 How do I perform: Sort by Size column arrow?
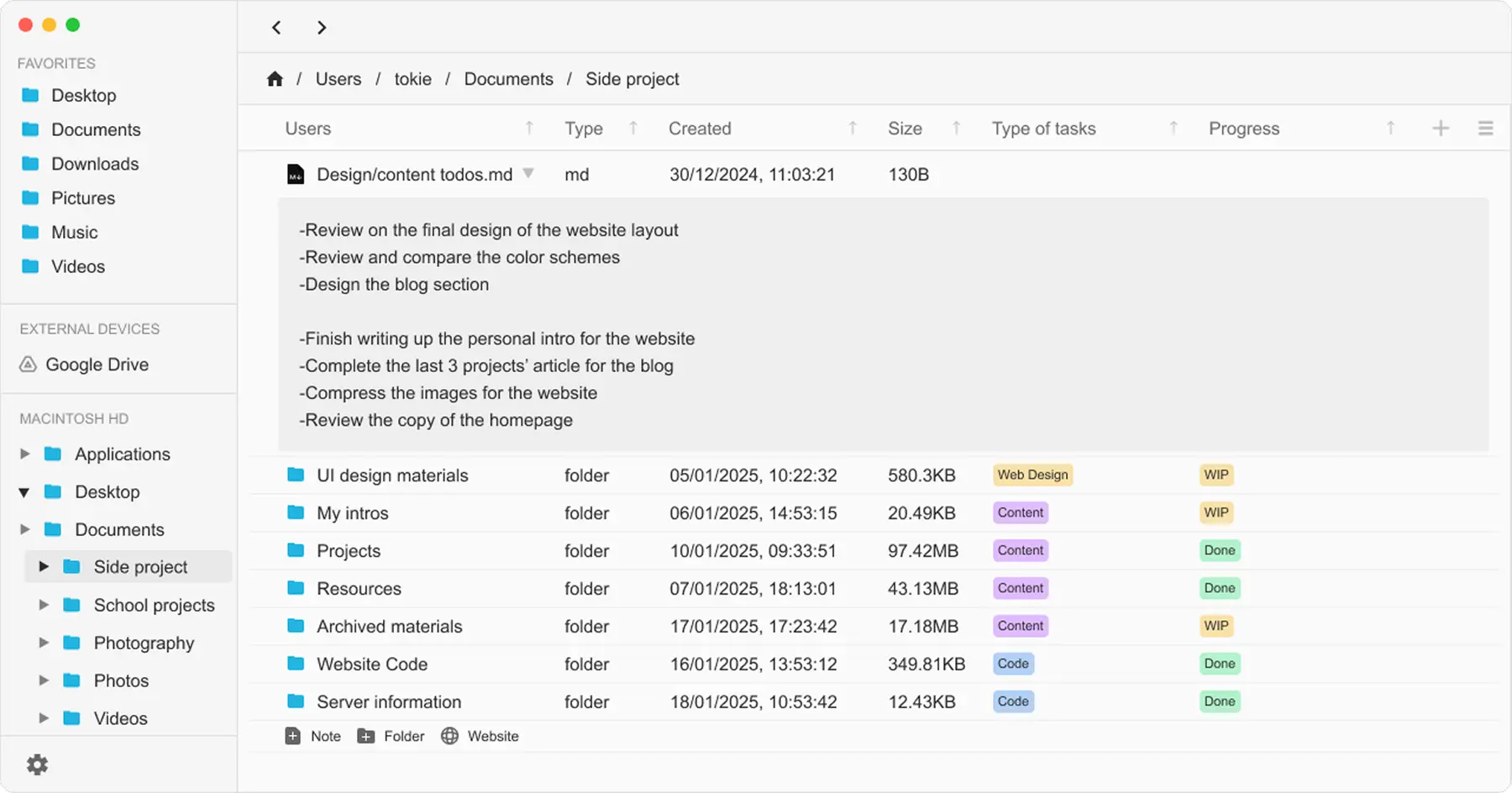pyautogui.click(x=956, y=129)
